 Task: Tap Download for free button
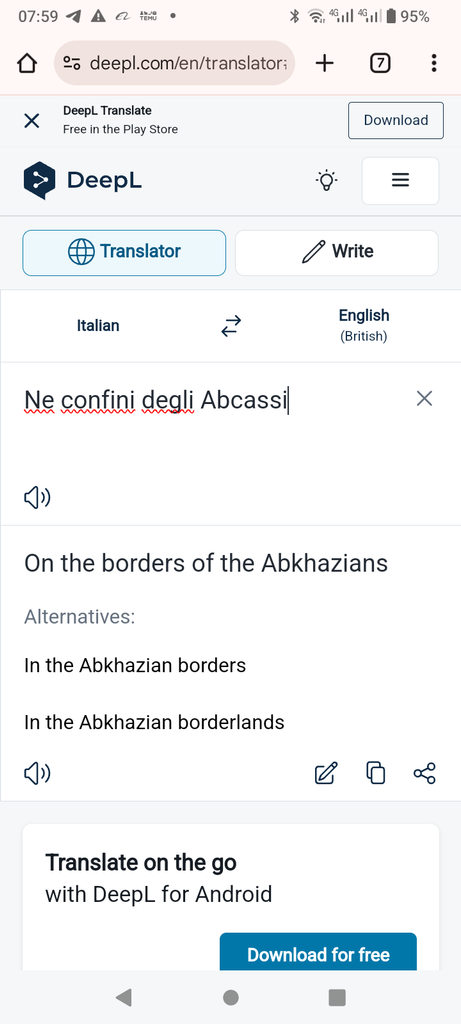coord(318,953)
